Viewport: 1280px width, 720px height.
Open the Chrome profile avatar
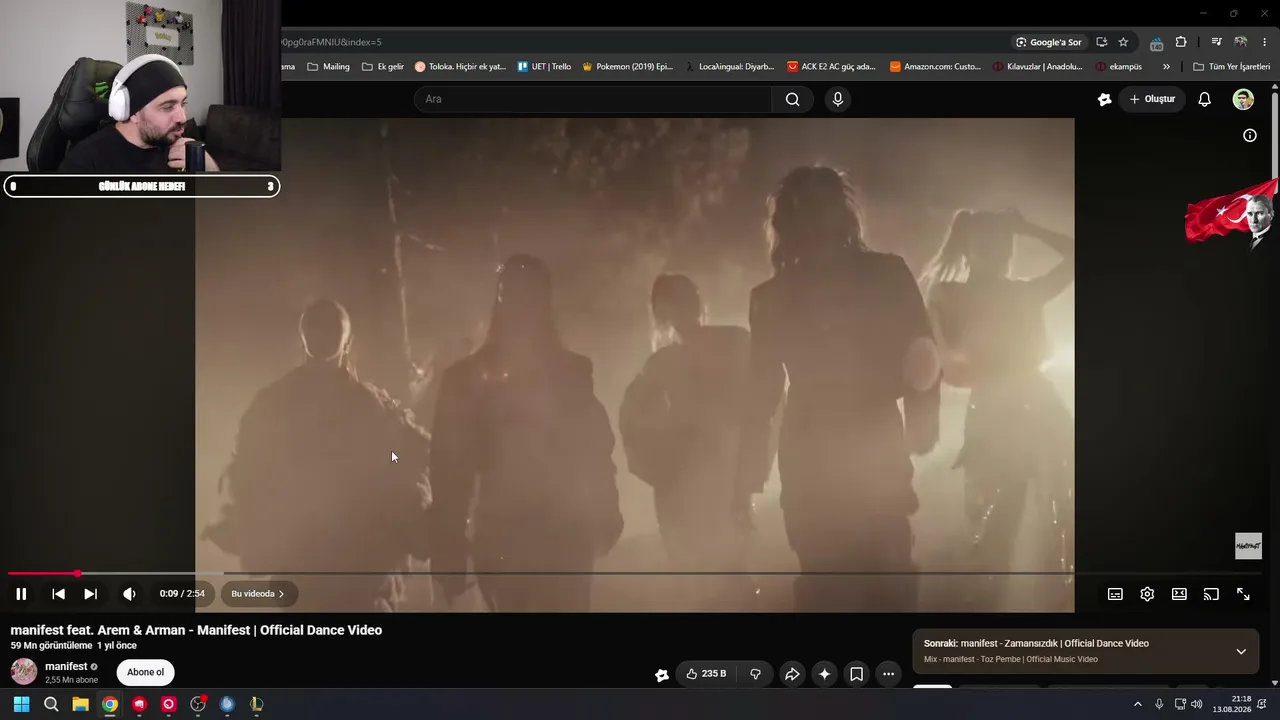tap(1241, 42)
